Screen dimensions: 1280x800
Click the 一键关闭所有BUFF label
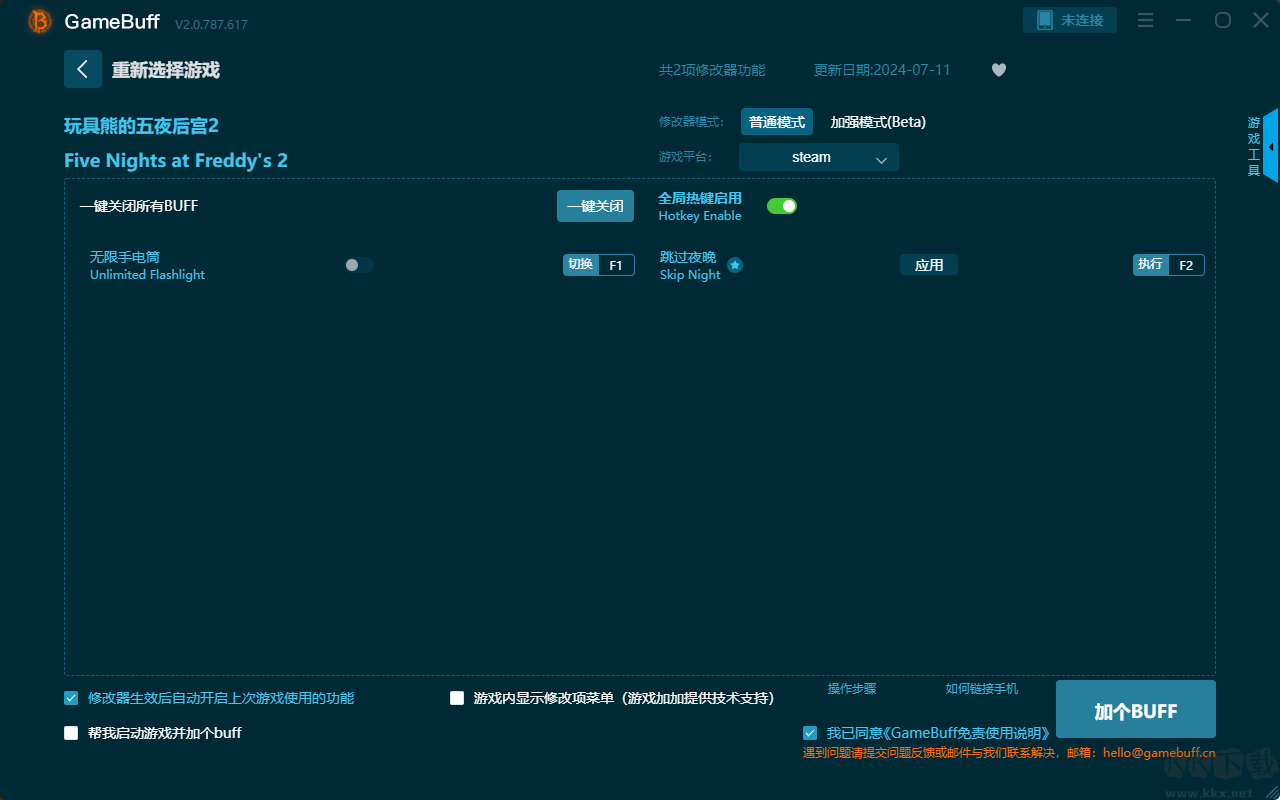pyautogui.click(x=139, y=206)
